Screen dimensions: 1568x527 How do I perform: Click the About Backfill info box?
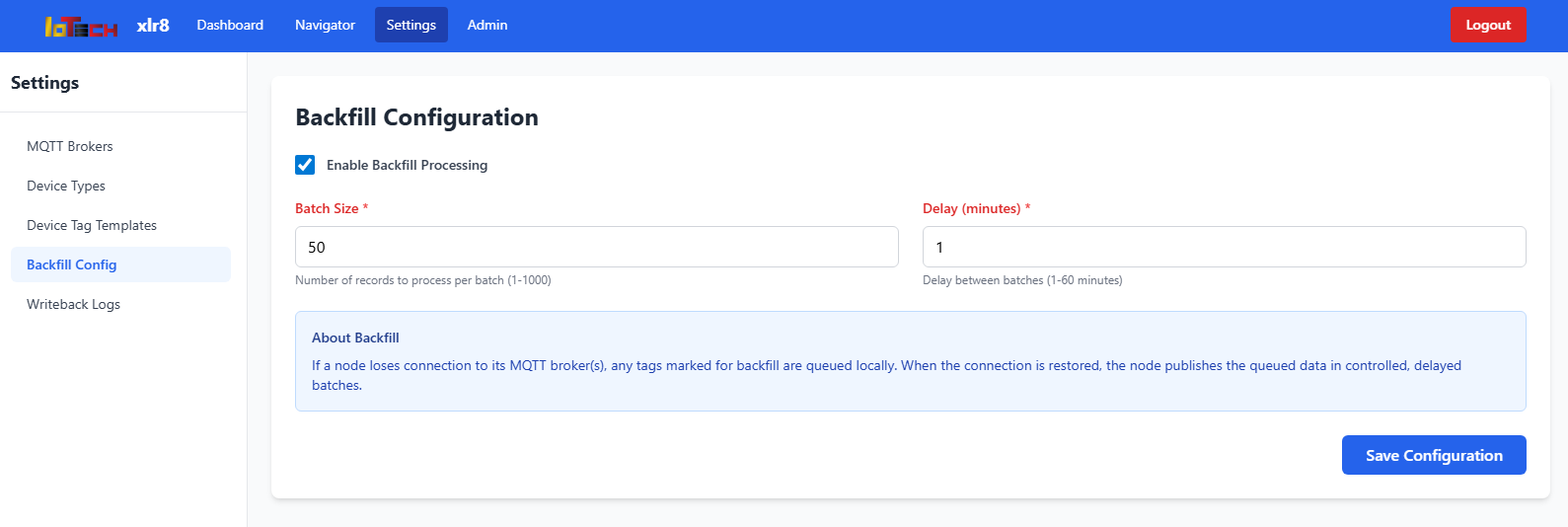pyautogui.click(x=910, y=361)
